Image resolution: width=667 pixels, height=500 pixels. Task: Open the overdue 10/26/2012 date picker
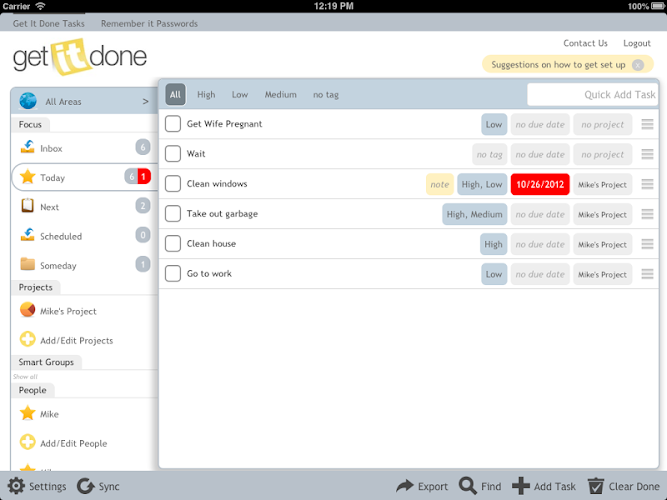pyautogui.click(x=540, y=184)
